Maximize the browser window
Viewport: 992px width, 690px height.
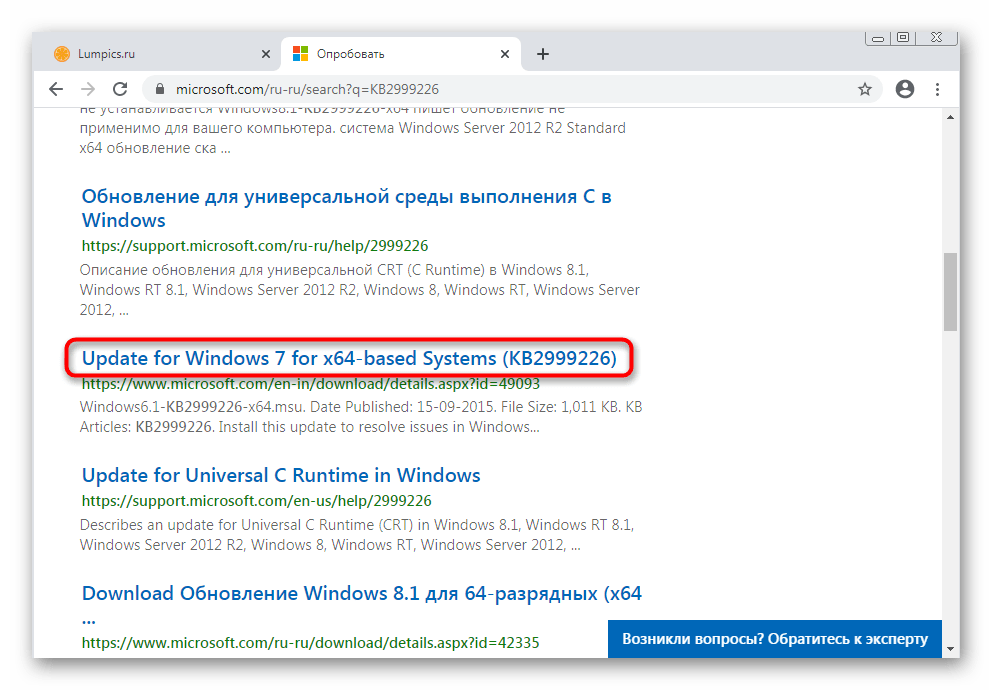(x=903, y=38)
